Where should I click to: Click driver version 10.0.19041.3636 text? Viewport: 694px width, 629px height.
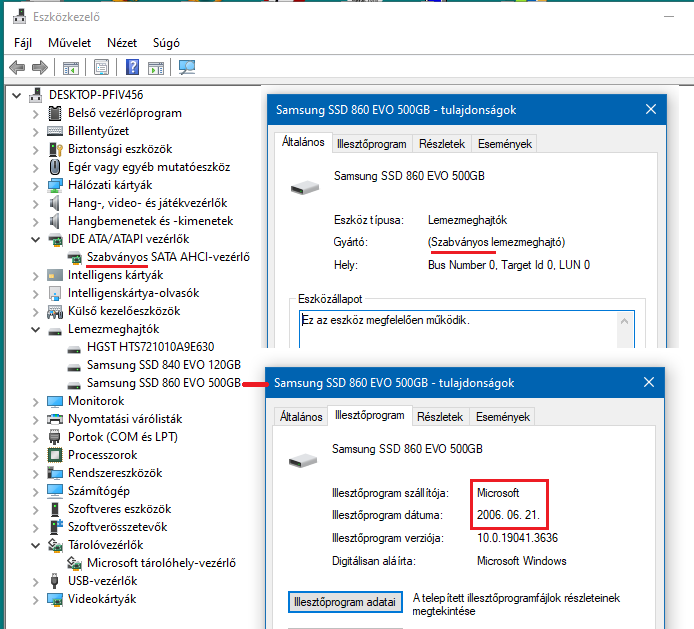(517, 538)
